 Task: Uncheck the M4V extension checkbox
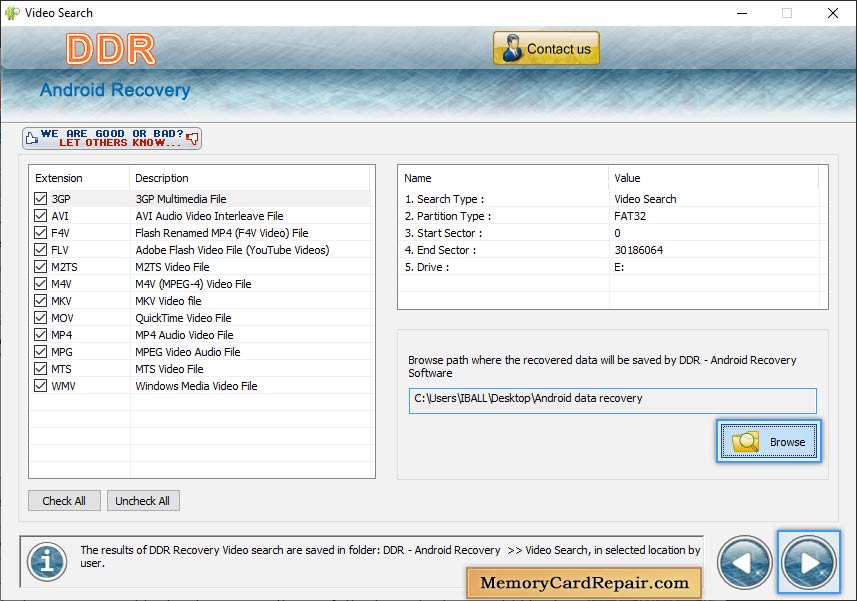pyautogui.click(x=40, y=283)
